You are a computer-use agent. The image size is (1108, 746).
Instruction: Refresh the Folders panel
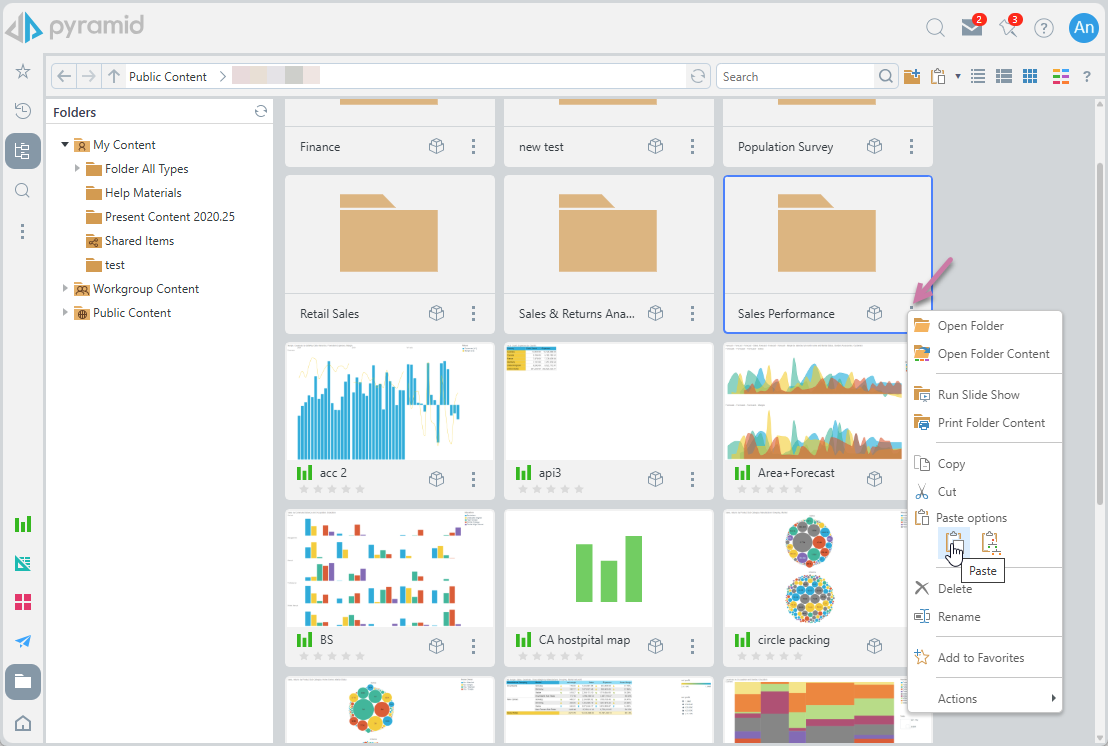tap(261, 112)
